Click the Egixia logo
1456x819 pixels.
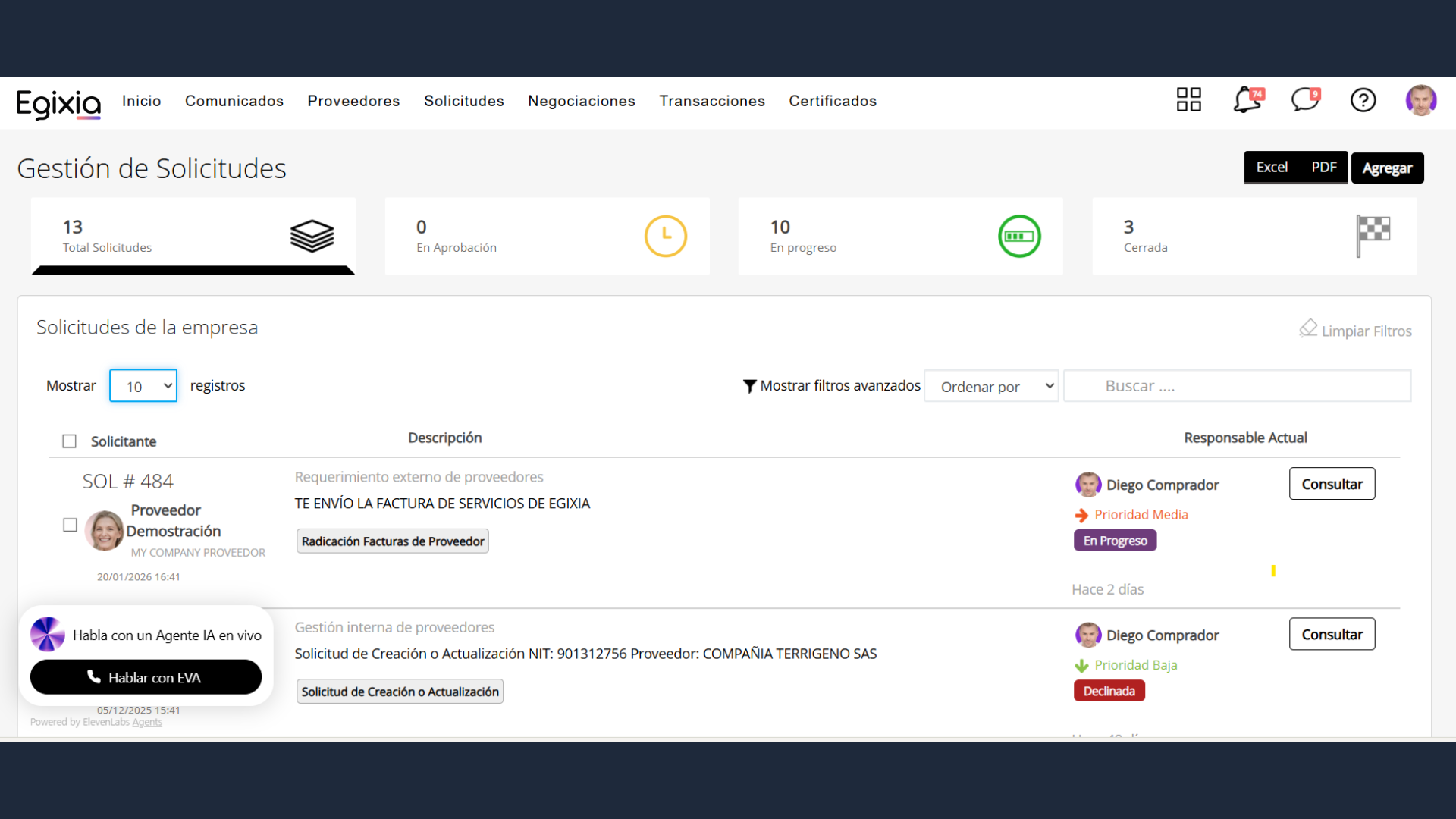pyautogui.click(x=58, y=103)
